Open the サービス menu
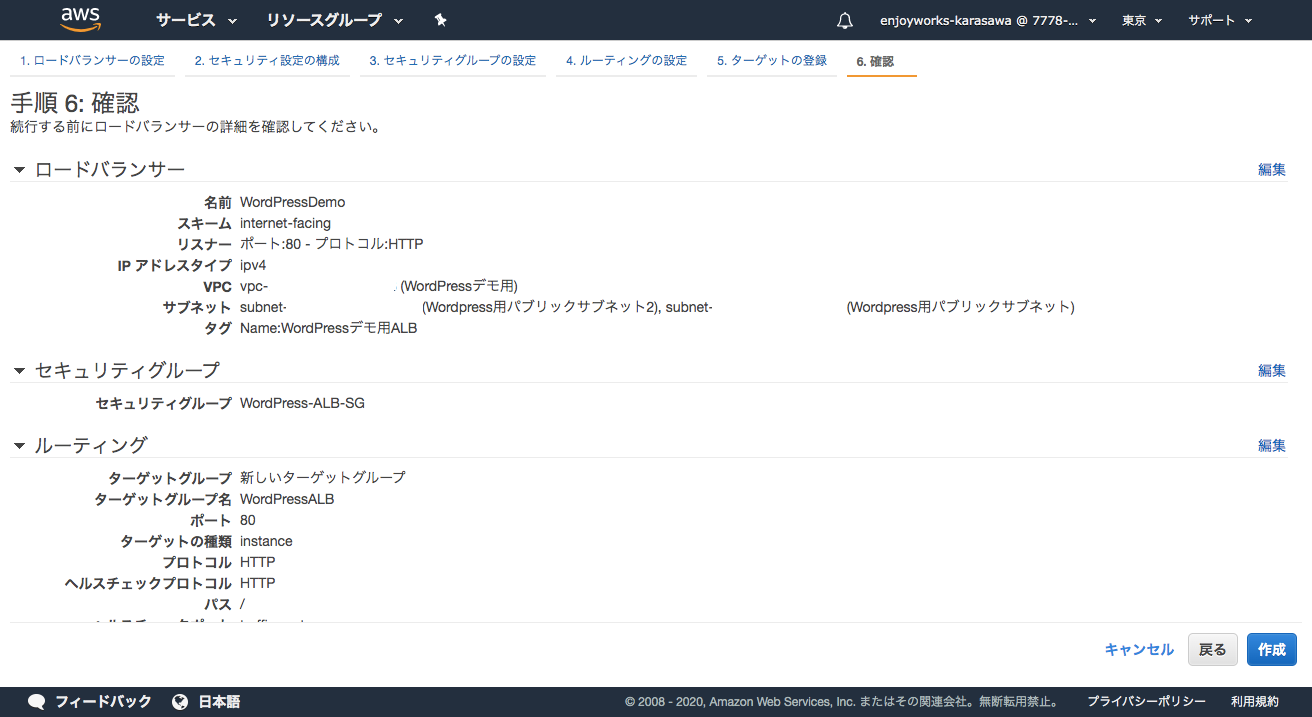The image size is (1312, 717). [196, 20]
